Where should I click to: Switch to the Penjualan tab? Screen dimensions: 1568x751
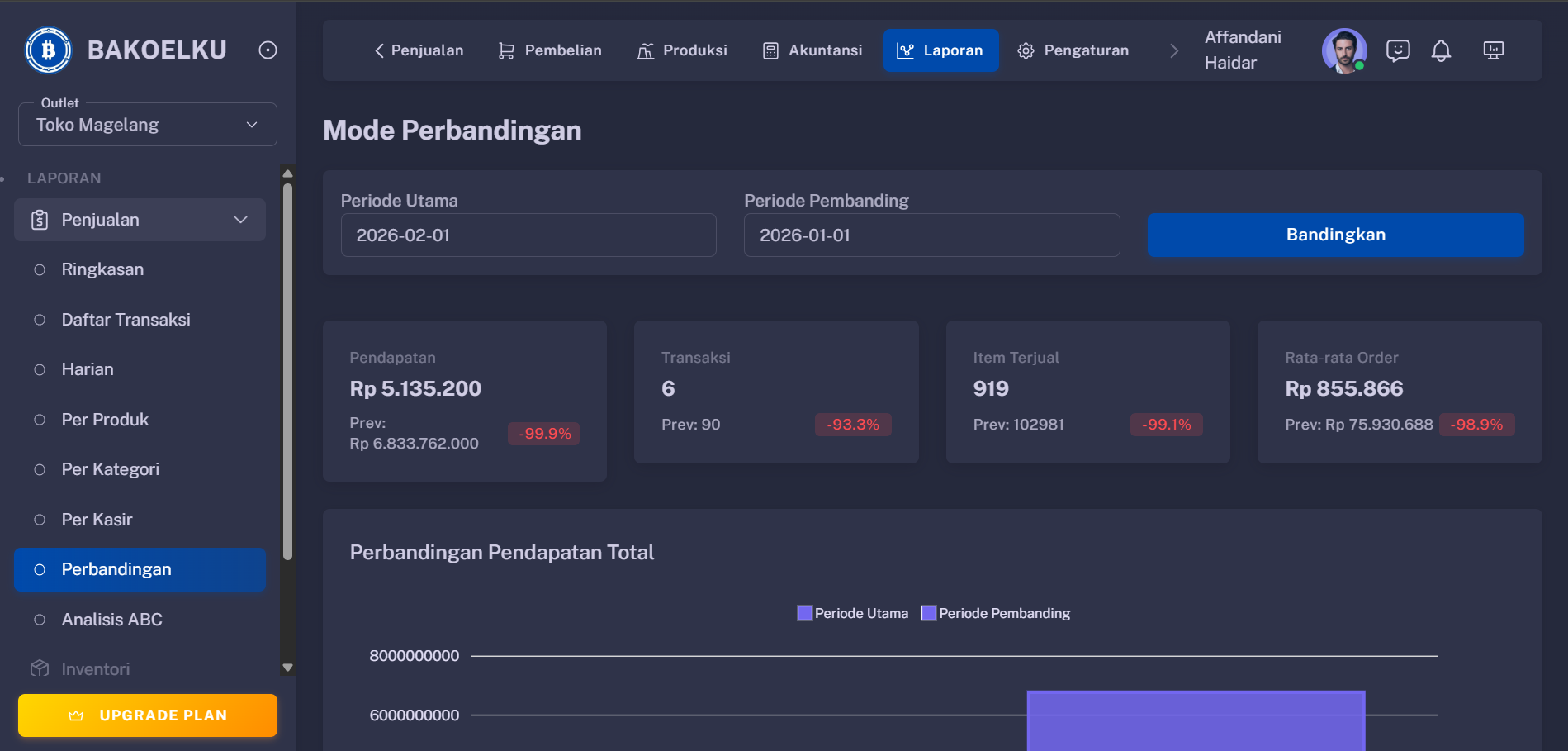(419, 50)
